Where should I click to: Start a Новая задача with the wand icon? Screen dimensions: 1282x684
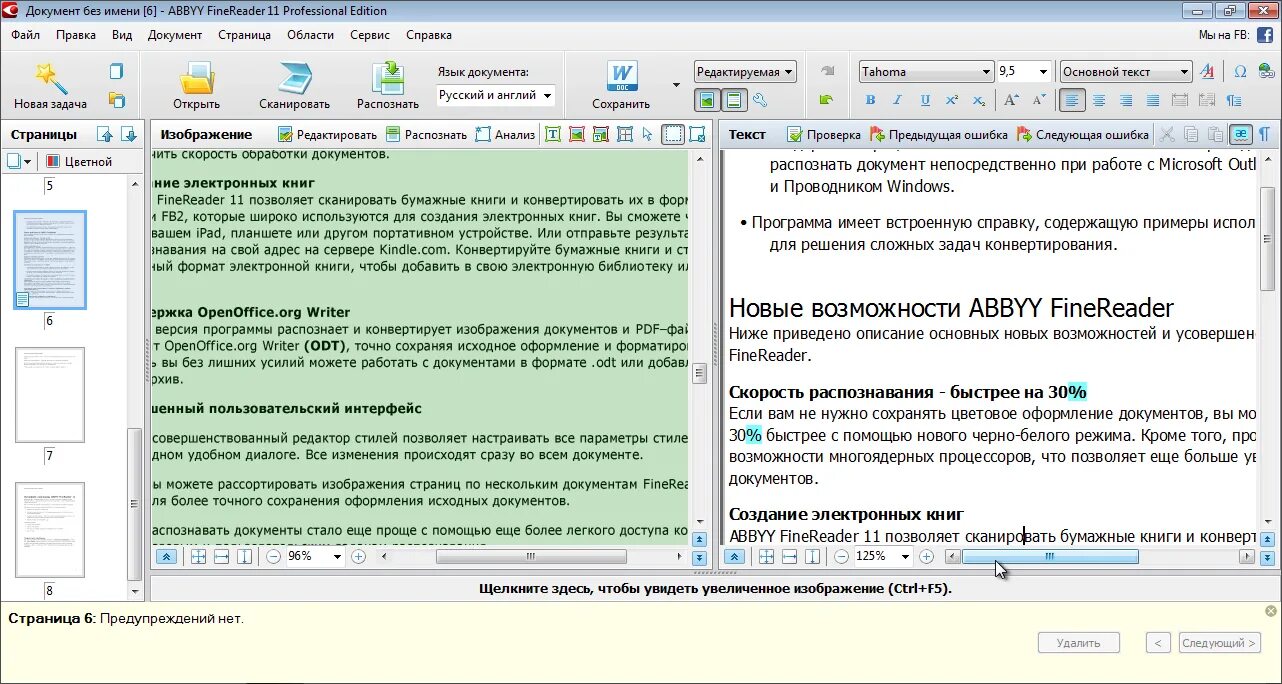pos(50,77)
